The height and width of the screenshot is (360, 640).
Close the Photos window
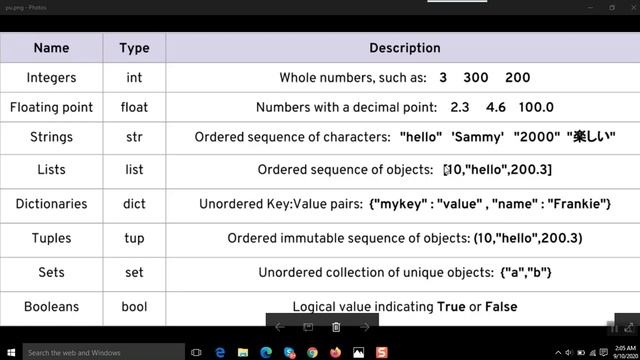click(633, 7)
